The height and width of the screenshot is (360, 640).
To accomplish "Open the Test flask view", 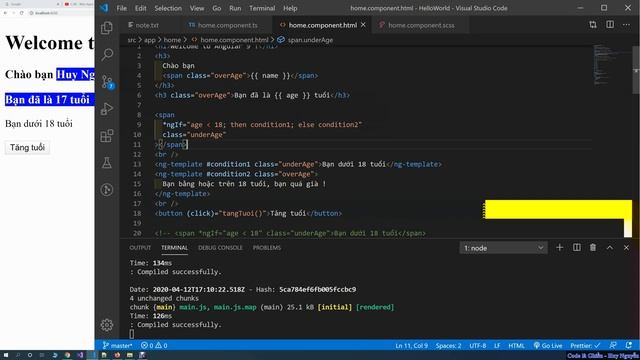I will tap(107, 162).
